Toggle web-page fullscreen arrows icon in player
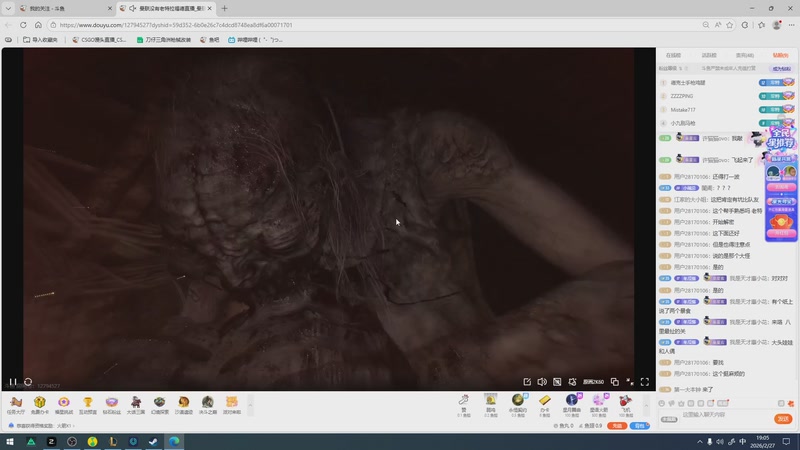Viewport: 800px width, 450px height. click(x=630, y=382)
